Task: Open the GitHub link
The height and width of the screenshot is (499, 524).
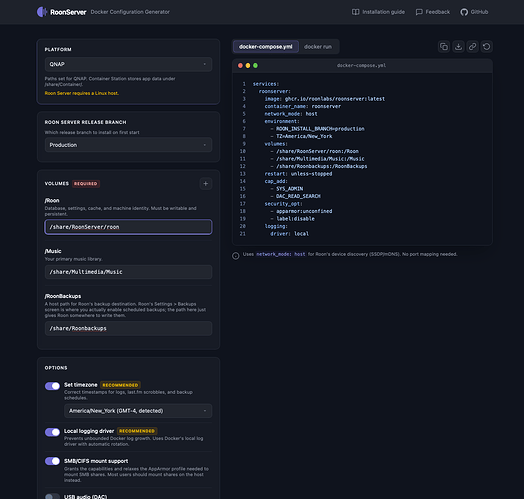Action: (474, 12)
